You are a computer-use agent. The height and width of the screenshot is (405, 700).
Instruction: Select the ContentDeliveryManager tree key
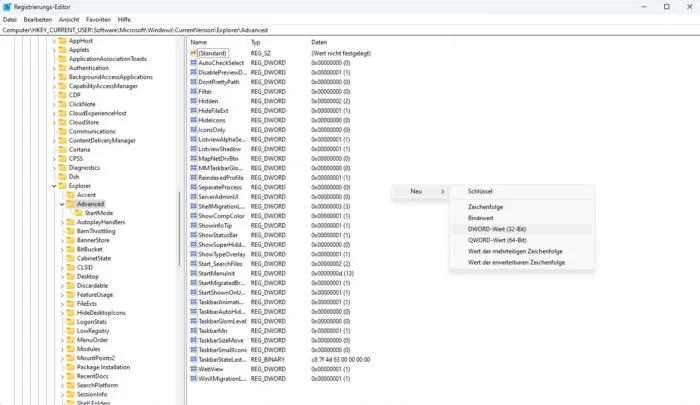coord(102,141)
